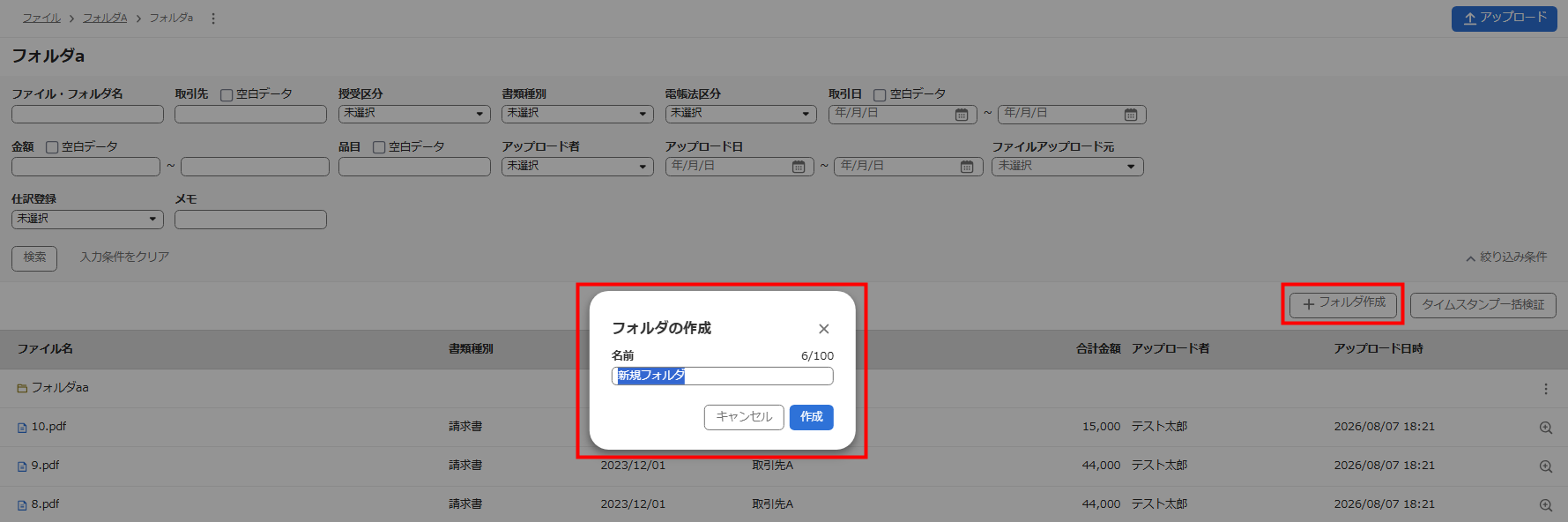Image resolution: width=1568 pixels, height=522 pixels.
Task: Toggle the 取引日 空白データ checkbox
Action: coord(880,95)
